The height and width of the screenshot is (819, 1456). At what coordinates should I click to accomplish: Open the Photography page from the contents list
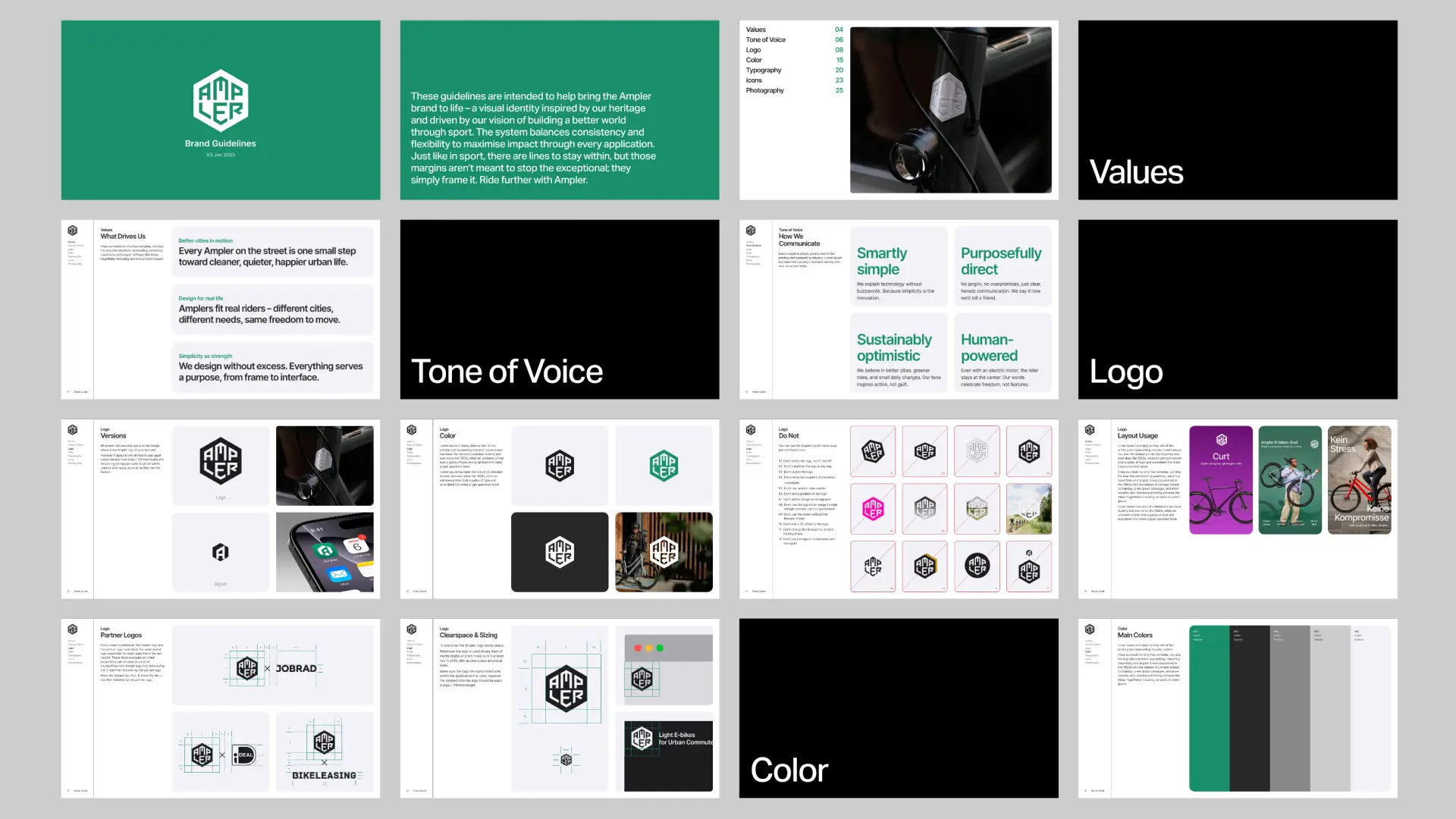[765, 90]
